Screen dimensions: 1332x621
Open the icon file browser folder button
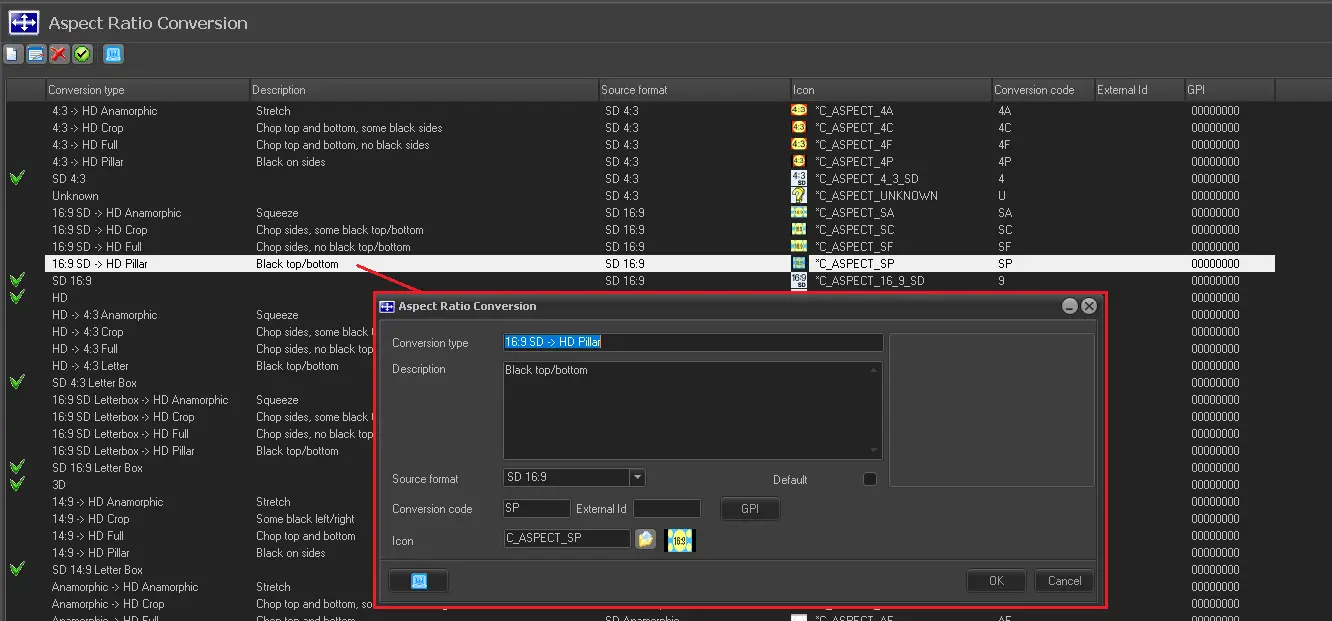click(647, 540)
